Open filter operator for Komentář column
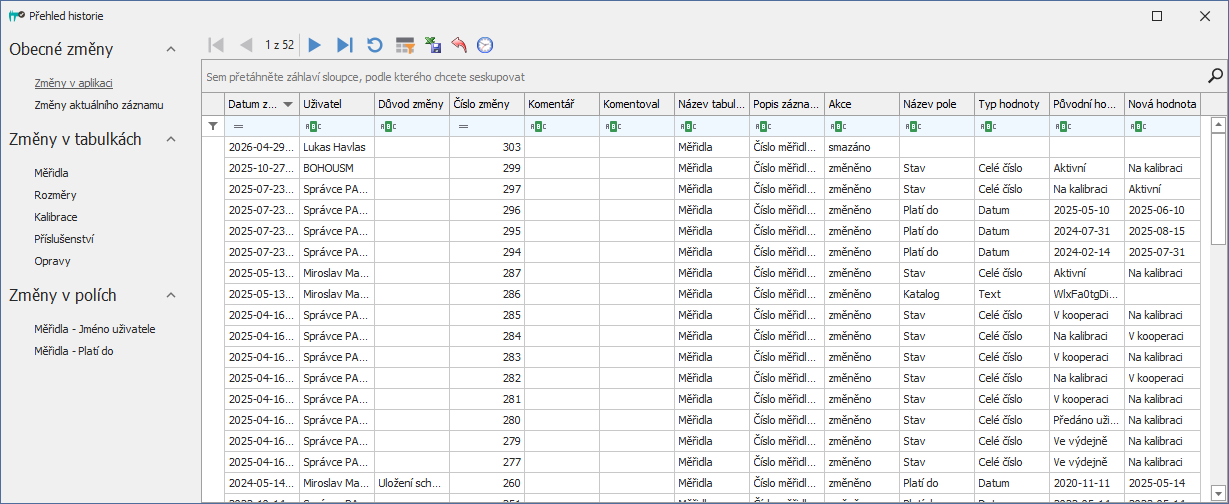This screenshot has width=1229, height=504. [x=537, y=126]
